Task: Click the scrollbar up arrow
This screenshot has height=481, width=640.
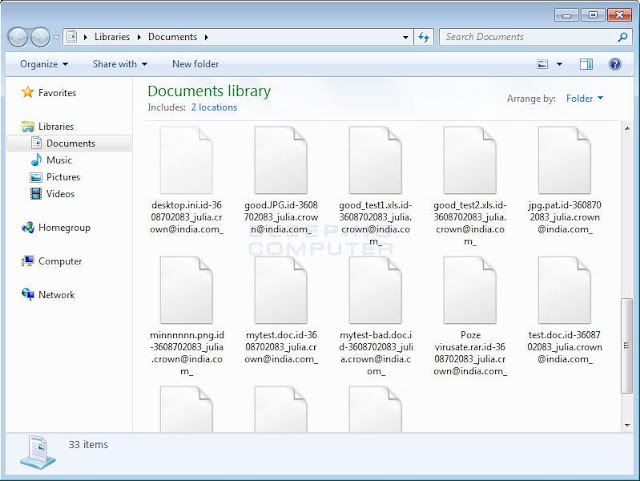Action: [x=627, y=129]
